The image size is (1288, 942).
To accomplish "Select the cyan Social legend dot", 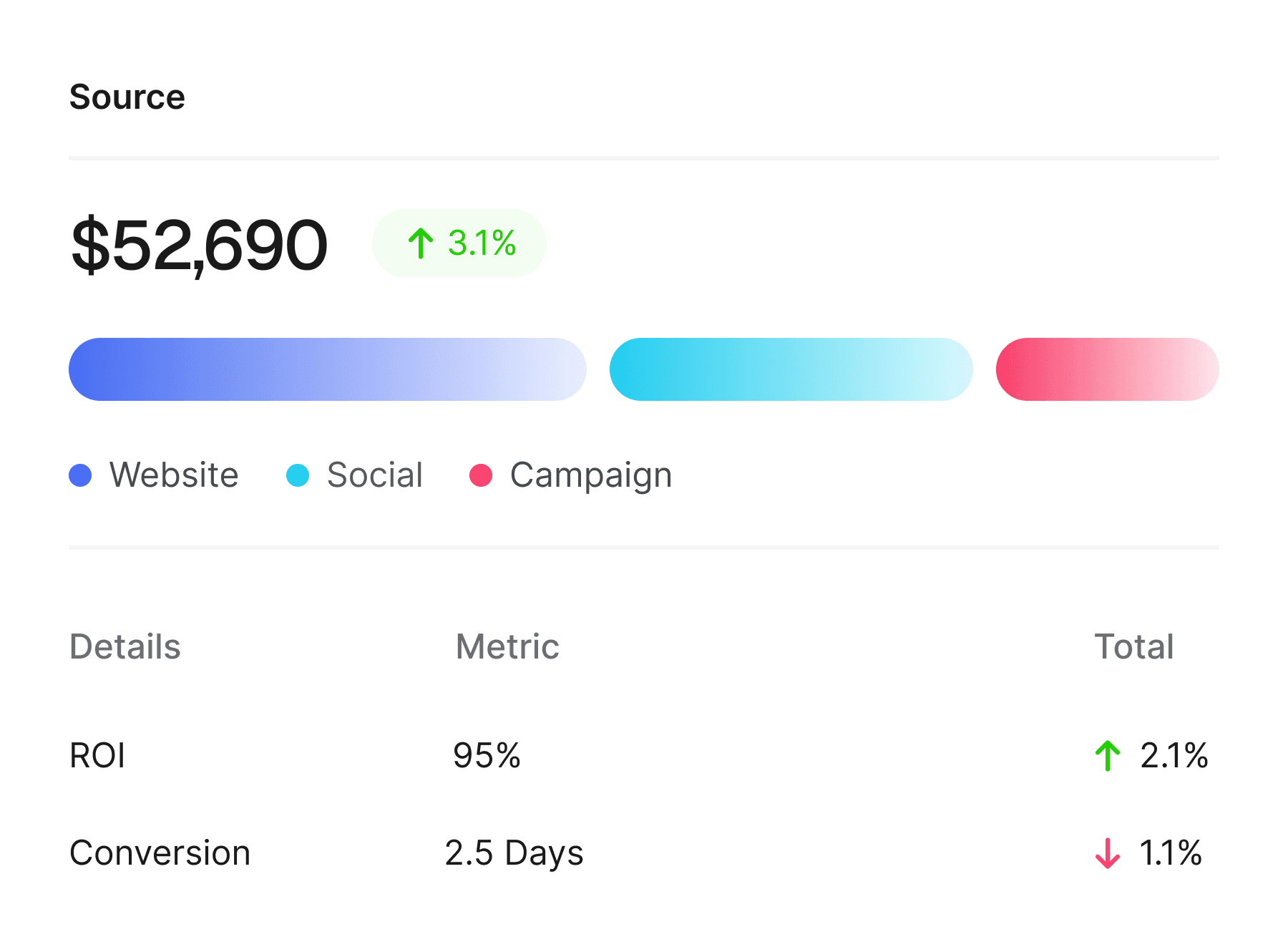I will tap(298, 475).
